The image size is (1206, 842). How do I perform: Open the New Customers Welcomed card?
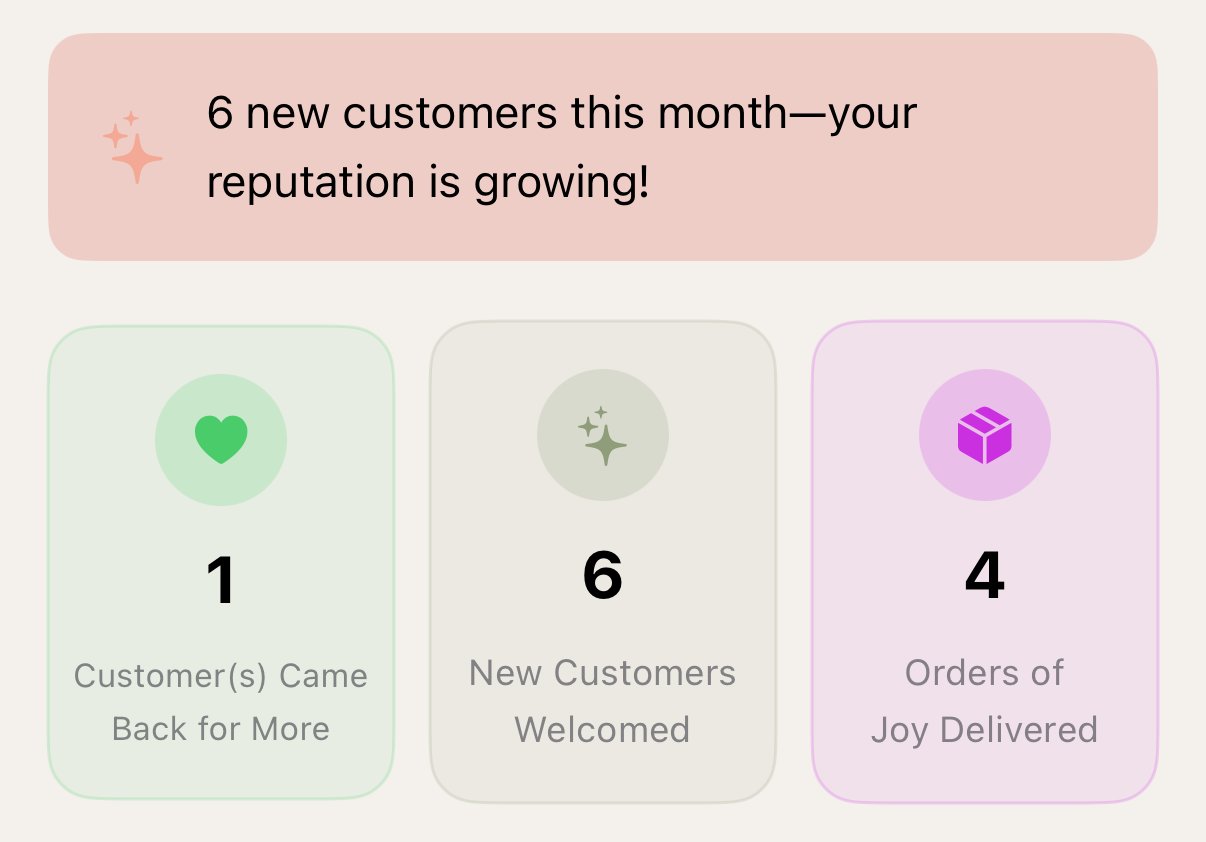pos(603,560)
